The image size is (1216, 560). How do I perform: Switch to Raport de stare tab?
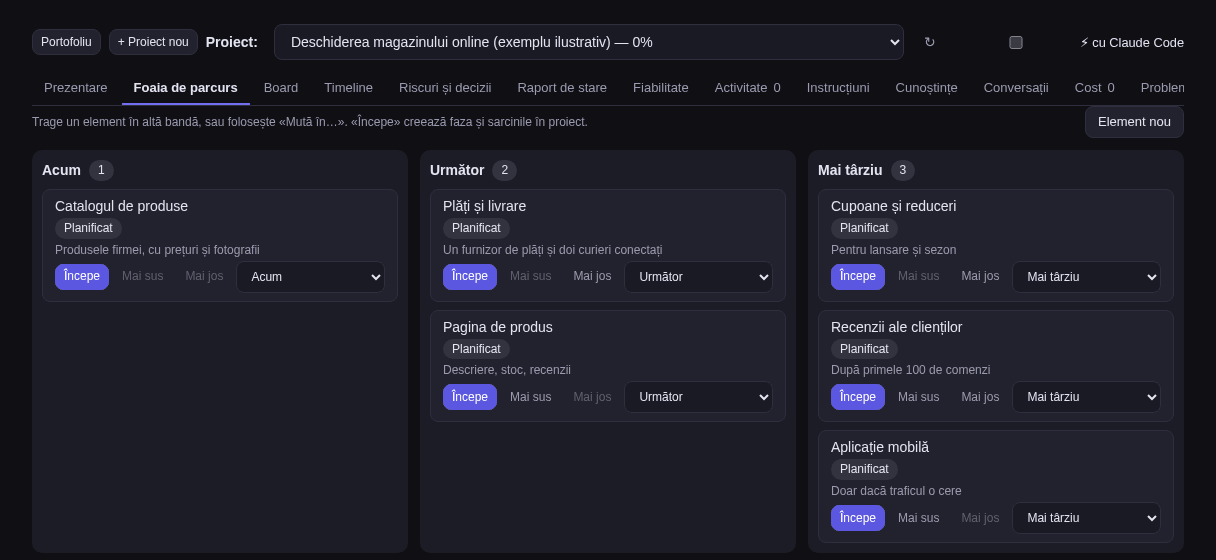562,87
